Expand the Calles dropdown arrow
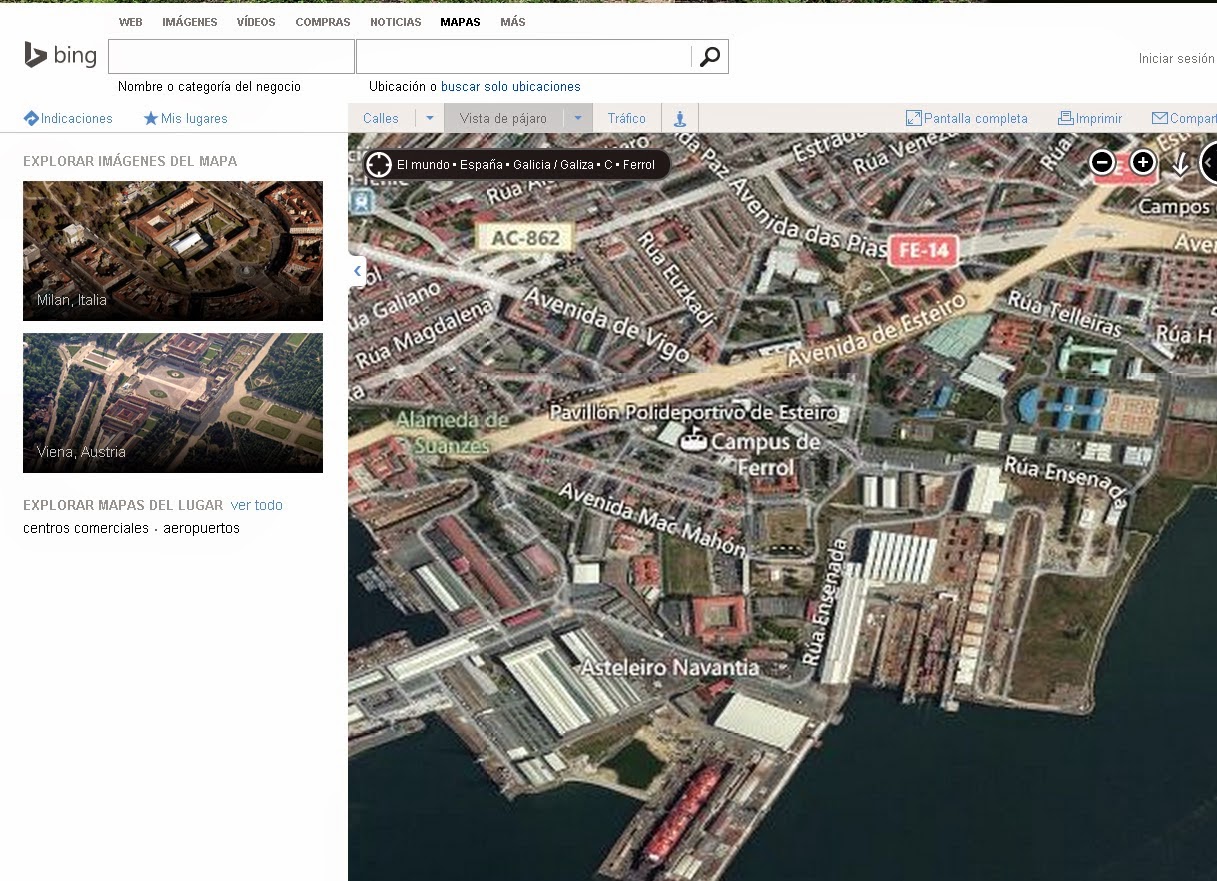Image resolution: width=1217 pixels, height=881 pixels. click(x=430, y=118)
